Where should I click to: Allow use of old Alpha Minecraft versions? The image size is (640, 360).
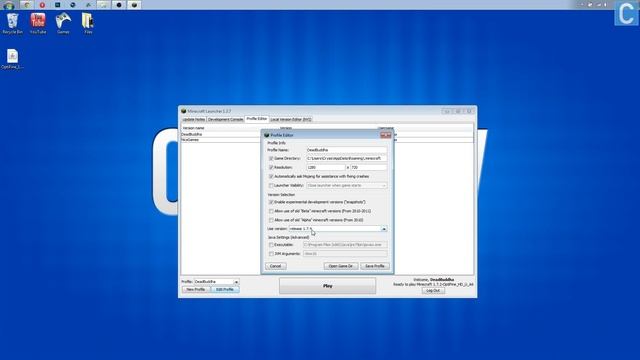pyautogui.click(x=271, y=220)
